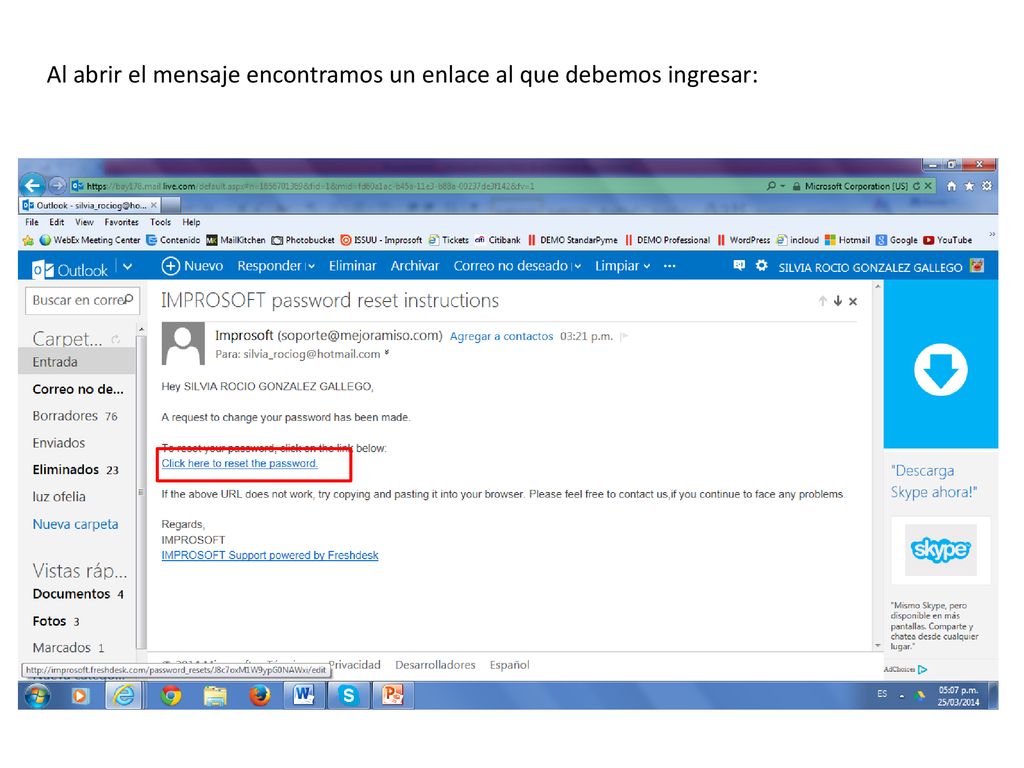Select the Outlook browser tab
The width and height of the screenshot is (1024, 768).
click(90, 205)
